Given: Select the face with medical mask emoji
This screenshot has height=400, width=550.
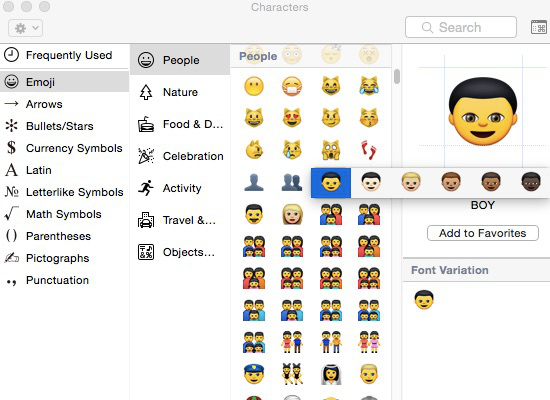Looking at the screenshot, I should 292,86.
